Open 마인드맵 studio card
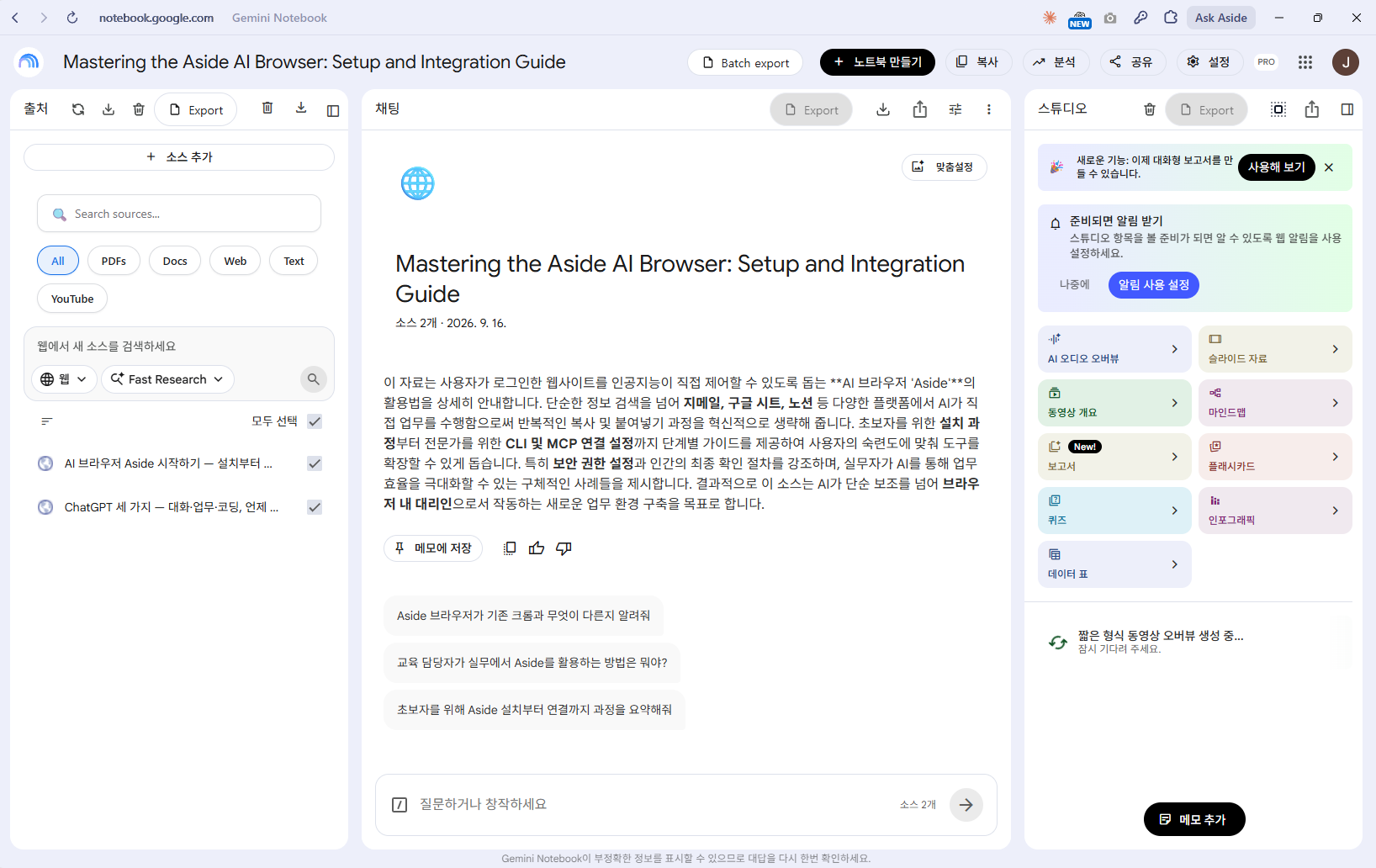Viewport: 1376px width, 868px height. [1275, 403]
